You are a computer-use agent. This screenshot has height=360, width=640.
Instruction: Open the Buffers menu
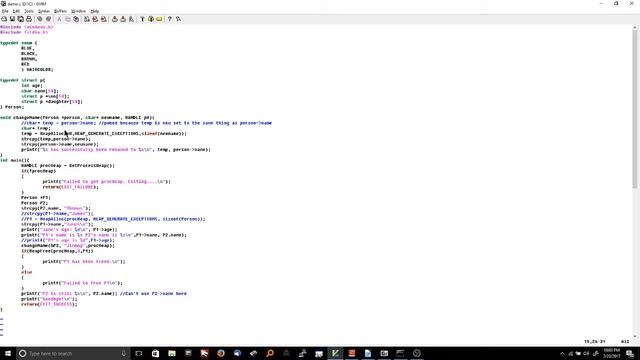(x=60, y=11)
